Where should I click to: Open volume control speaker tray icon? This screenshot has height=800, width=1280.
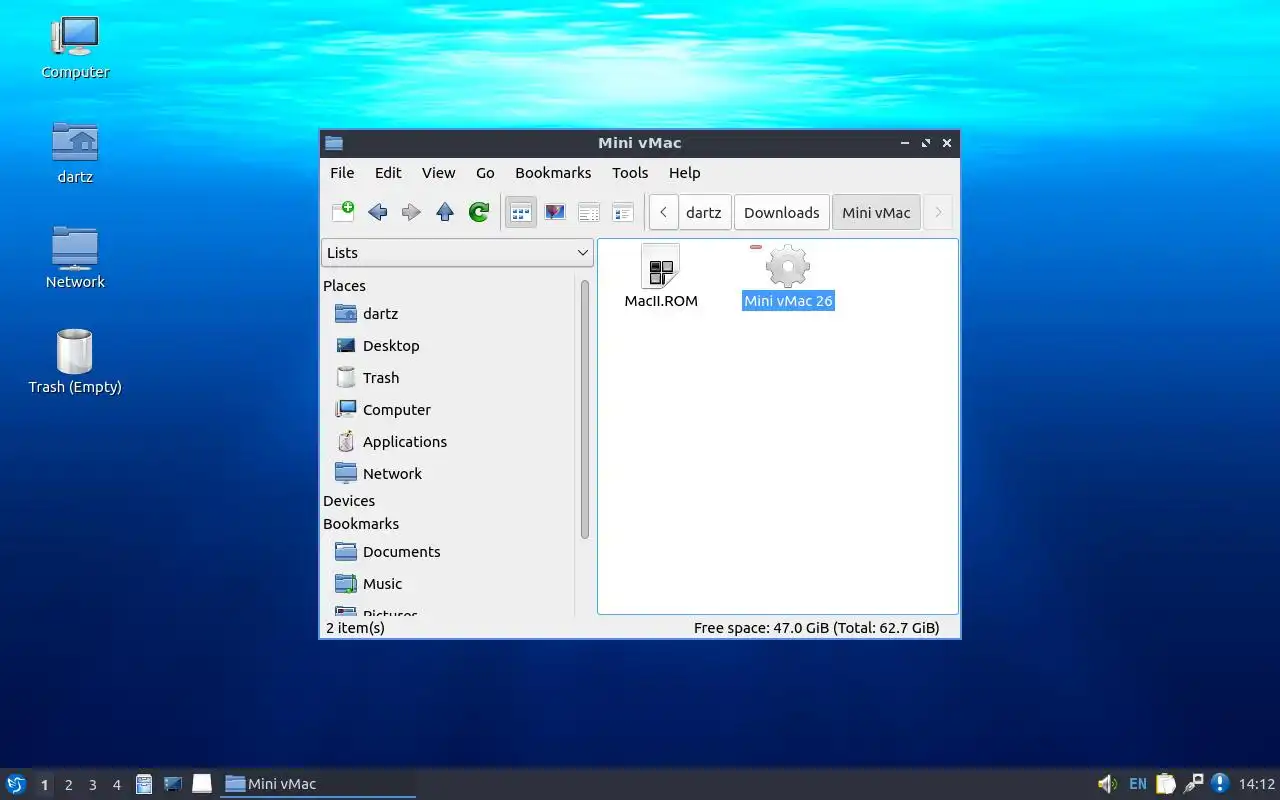(1107, 784)
